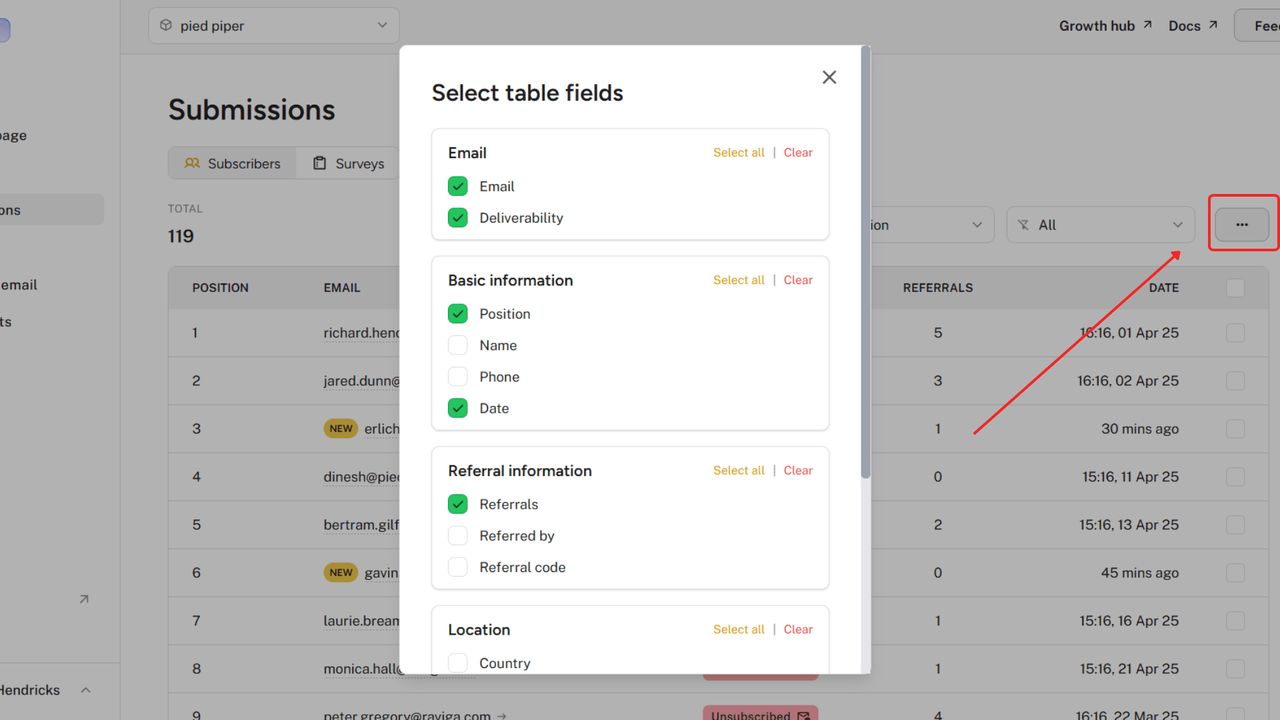This screenshot has height=720, width=1280.
Task: Open the ellipsis more-options button highlighted in red
Action: [x=1242, y=224]
